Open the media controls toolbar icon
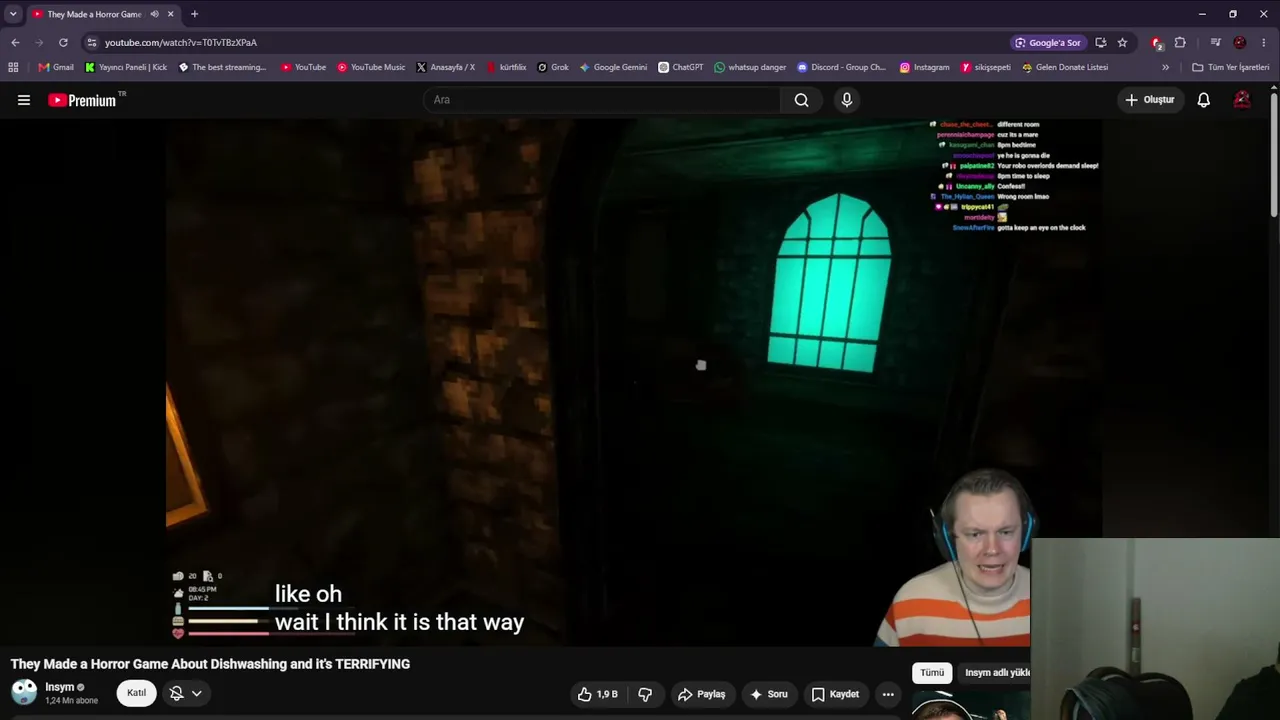1280x720 pixels. click(1215, 43)
